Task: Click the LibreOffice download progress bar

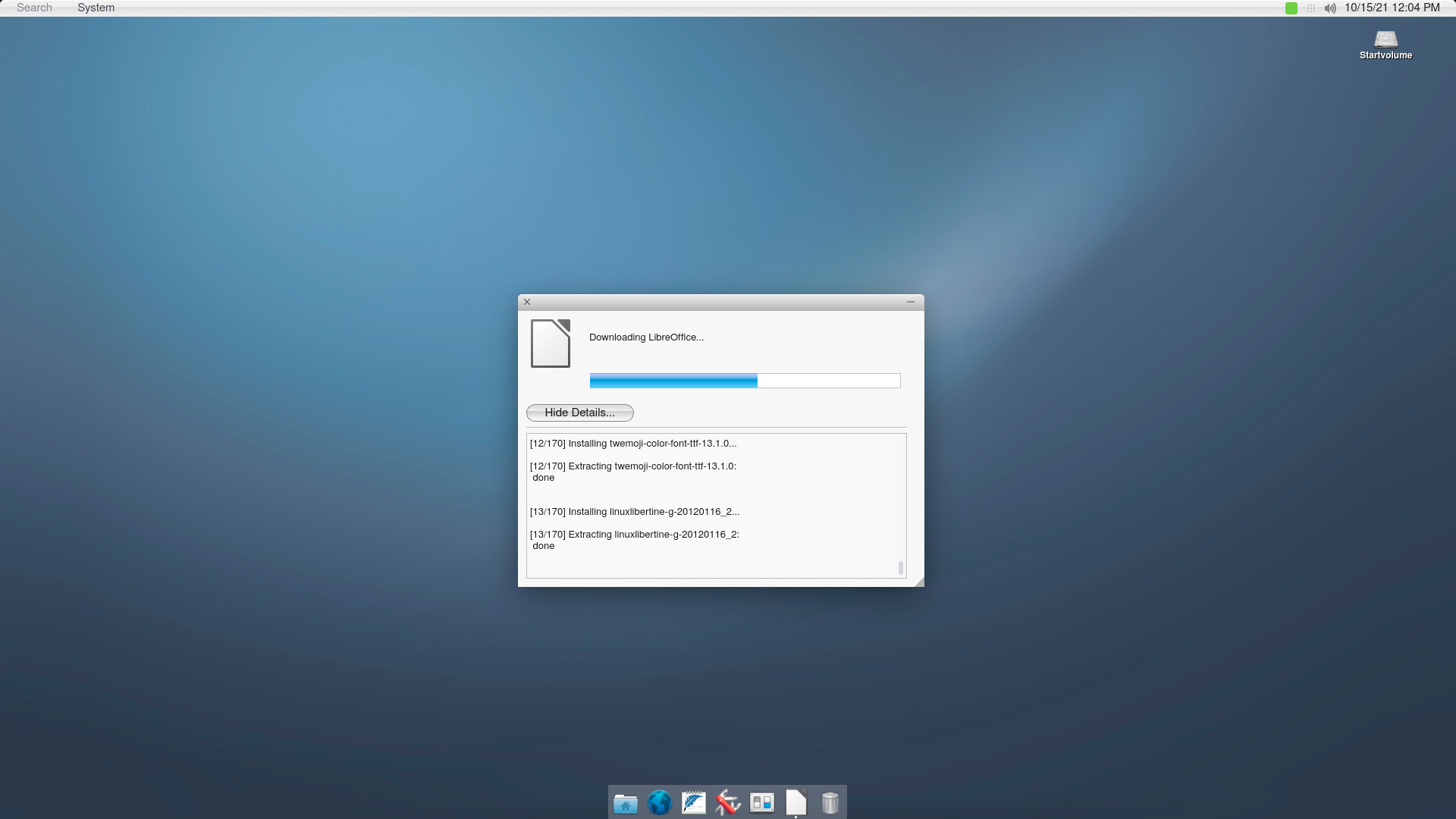Action: coord(745,381)
